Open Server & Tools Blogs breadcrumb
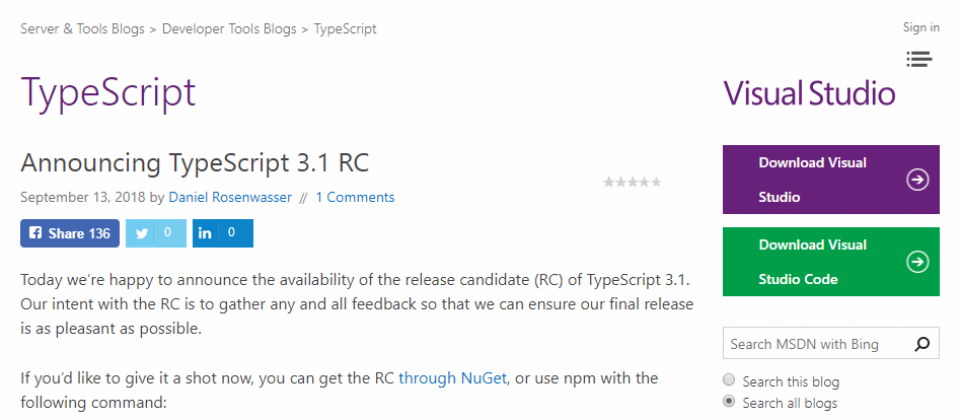 [x=83, y=29]
